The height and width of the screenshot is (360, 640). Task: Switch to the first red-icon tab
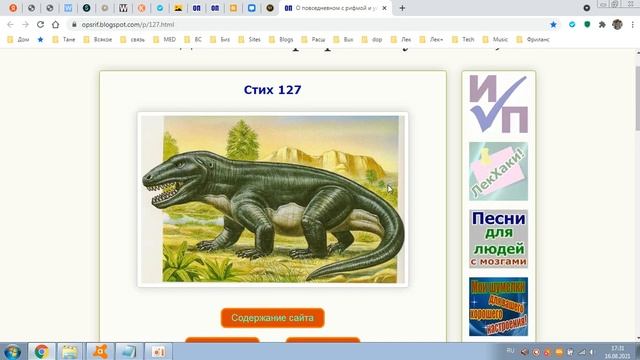[13, 8]
